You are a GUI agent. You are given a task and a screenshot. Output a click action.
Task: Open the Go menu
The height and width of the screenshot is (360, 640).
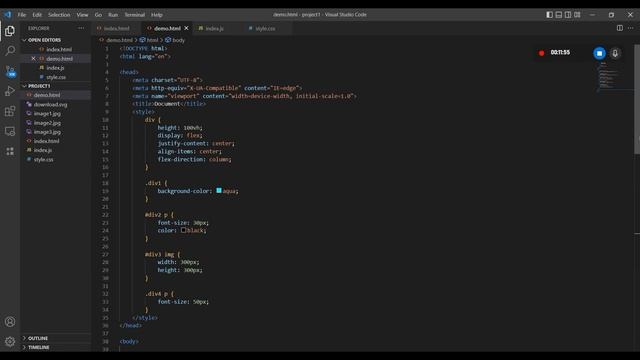pyautogui.click(x=98, y=15)
